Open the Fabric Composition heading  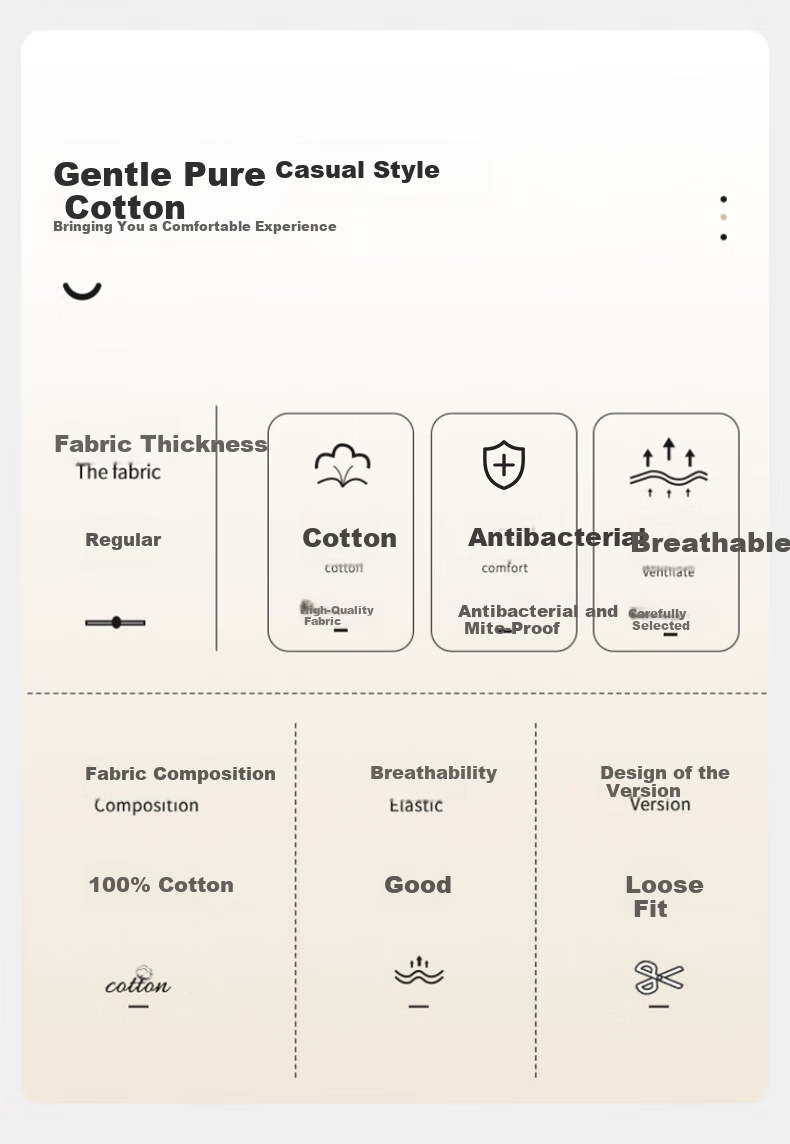[x=180, y=773]
